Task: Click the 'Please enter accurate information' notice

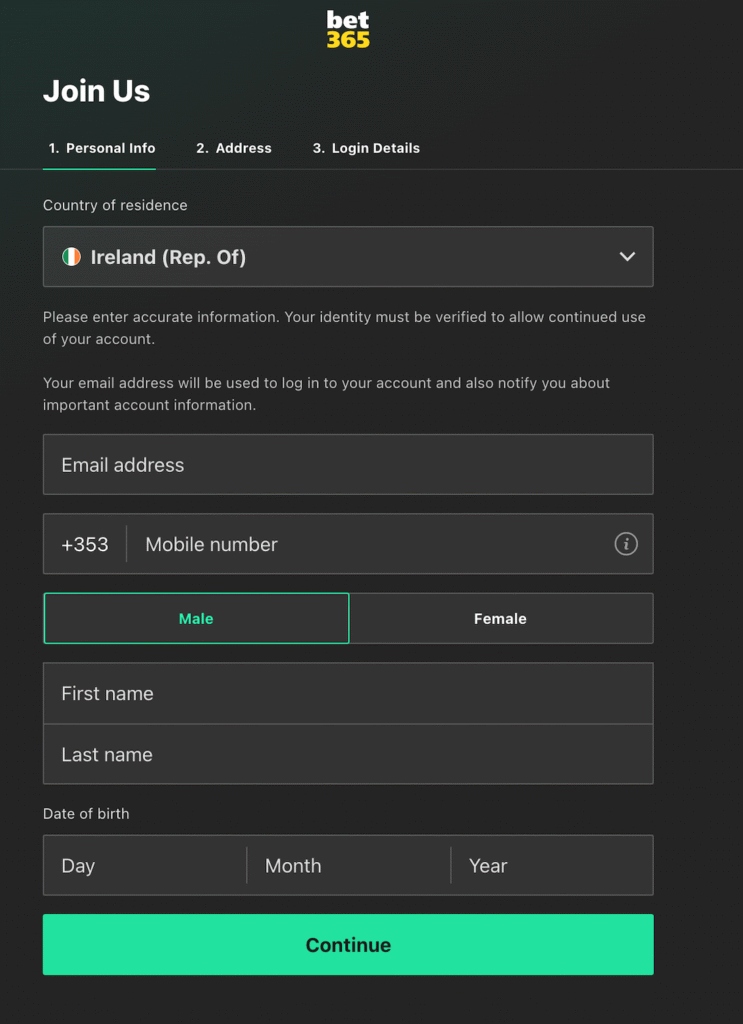Action: pos(344,328)
